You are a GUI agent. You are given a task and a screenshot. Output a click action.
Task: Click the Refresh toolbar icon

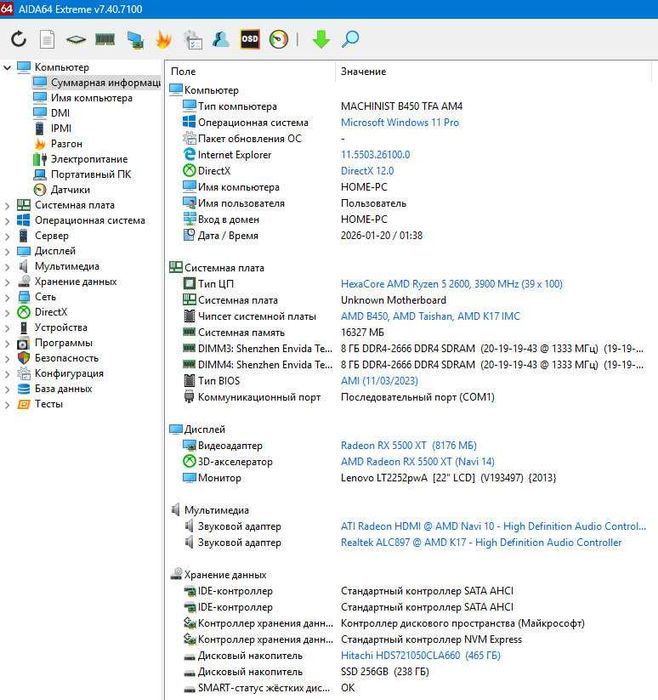(18, 39)
